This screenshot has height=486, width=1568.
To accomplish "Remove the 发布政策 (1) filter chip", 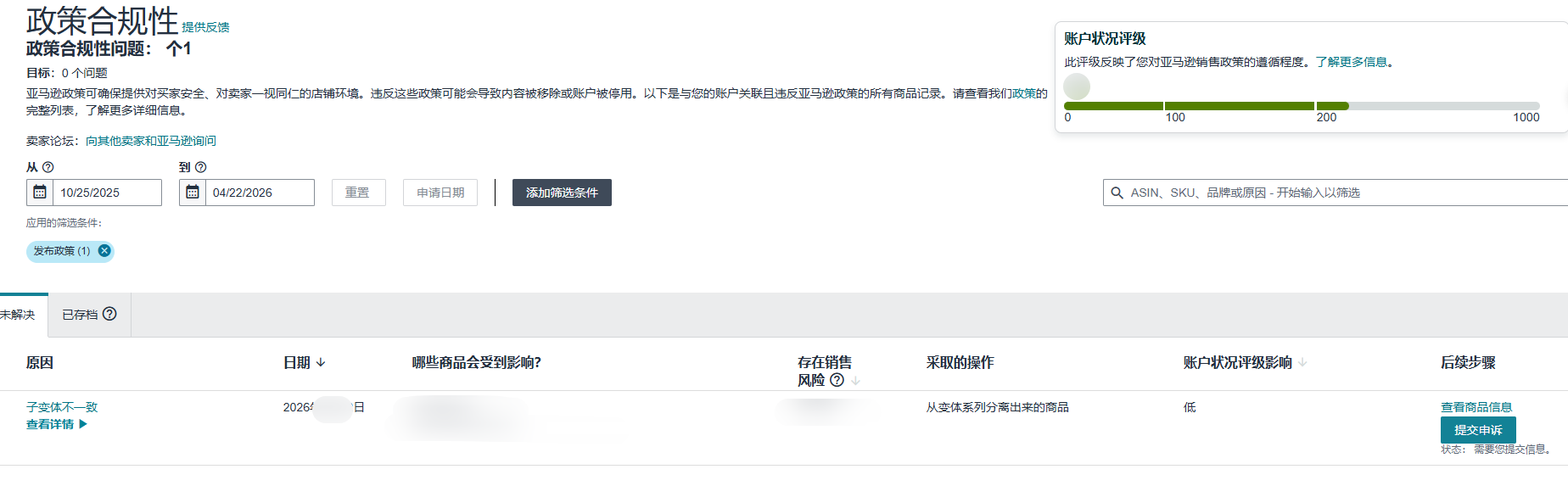I will click(104, 251).
